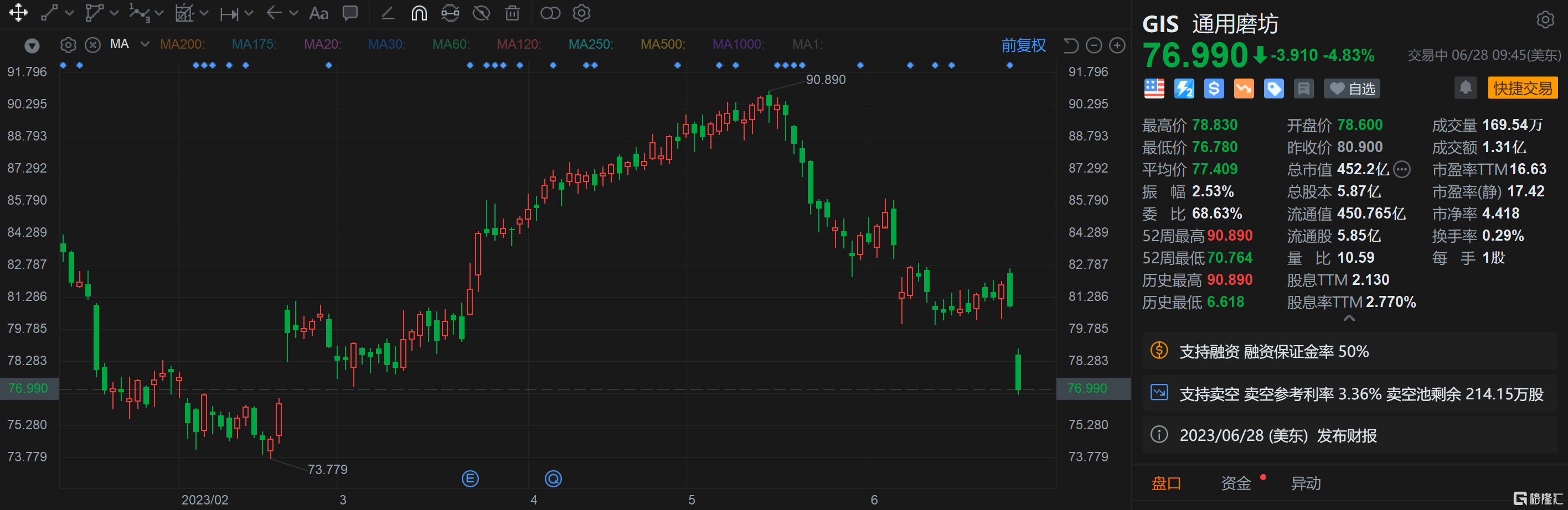The height and width of the screenshot is (510, 1568).
Task: Zoom in chart with plus icon
Action: click(1117, 45)
